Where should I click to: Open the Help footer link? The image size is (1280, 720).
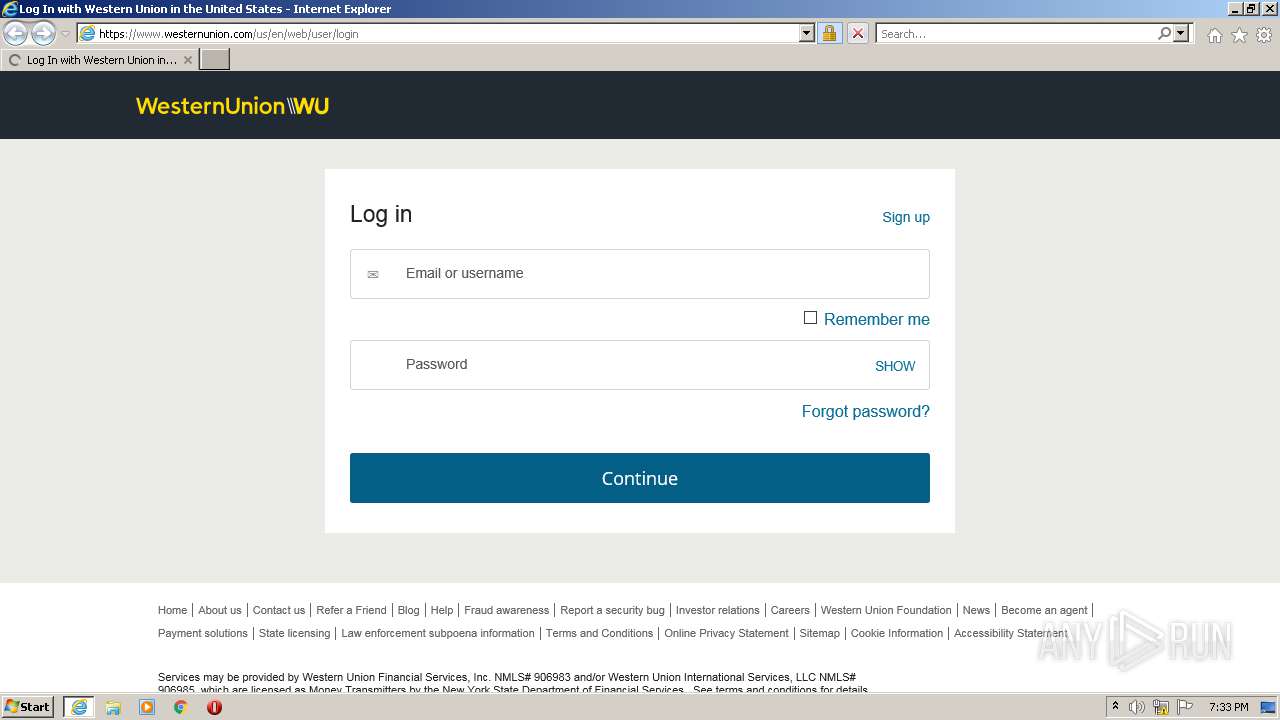[442, 610]
